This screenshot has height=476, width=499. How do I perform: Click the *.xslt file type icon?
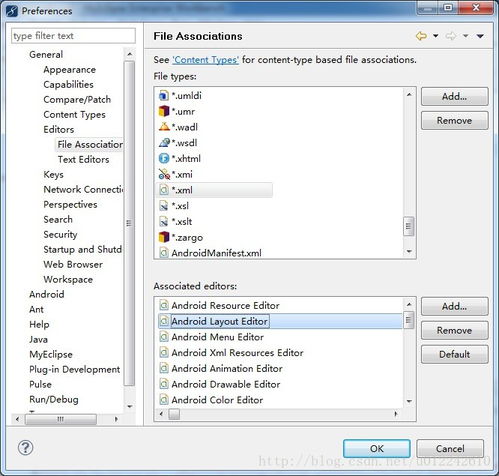(163, 221)
